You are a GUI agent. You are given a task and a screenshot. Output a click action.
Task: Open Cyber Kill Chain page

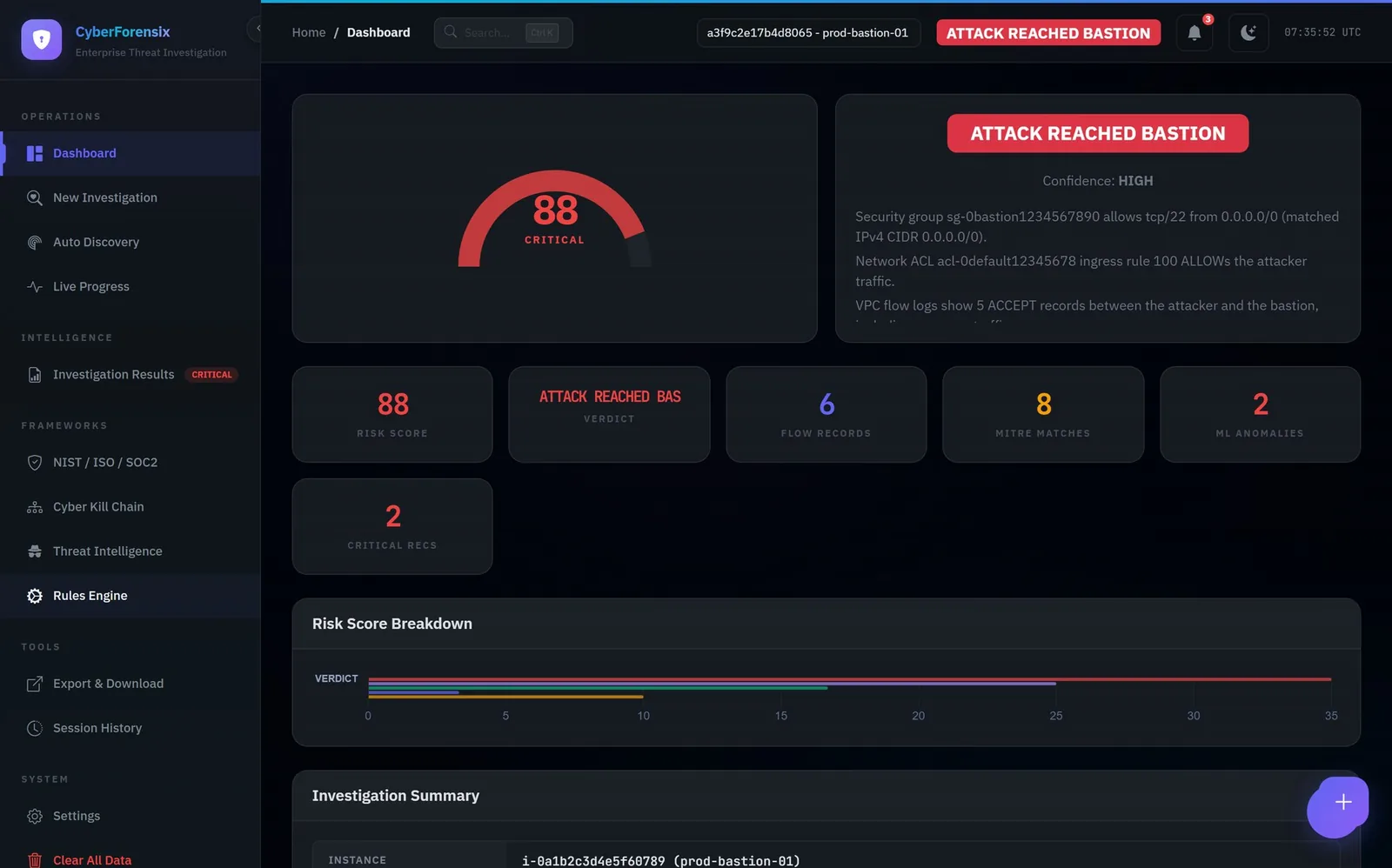[x=130, y=507]
